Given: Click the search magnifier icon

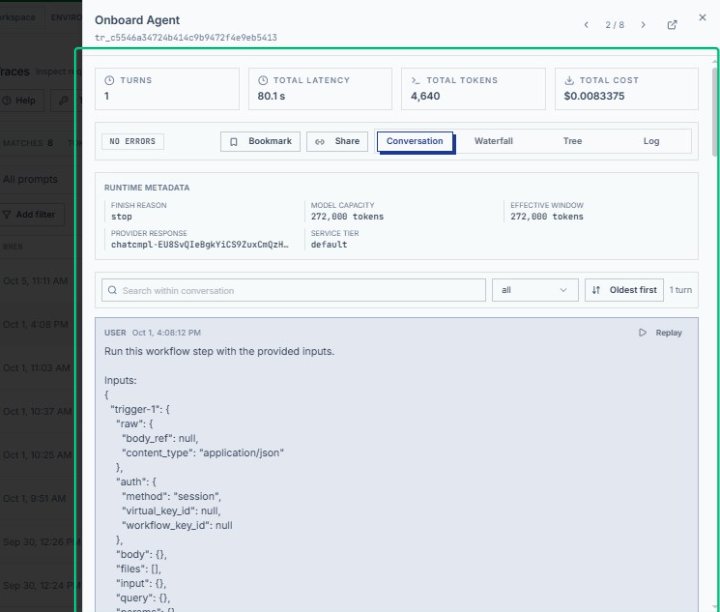Looking at the screenshot, I should [112, 290].
